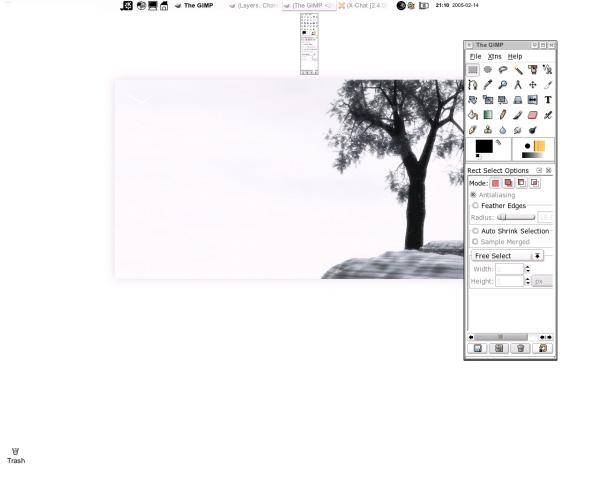Select the Zoom magnifier tool
The height and width of the screenshot is (480, 600).
pyautogui.click(x=503, y=85)
